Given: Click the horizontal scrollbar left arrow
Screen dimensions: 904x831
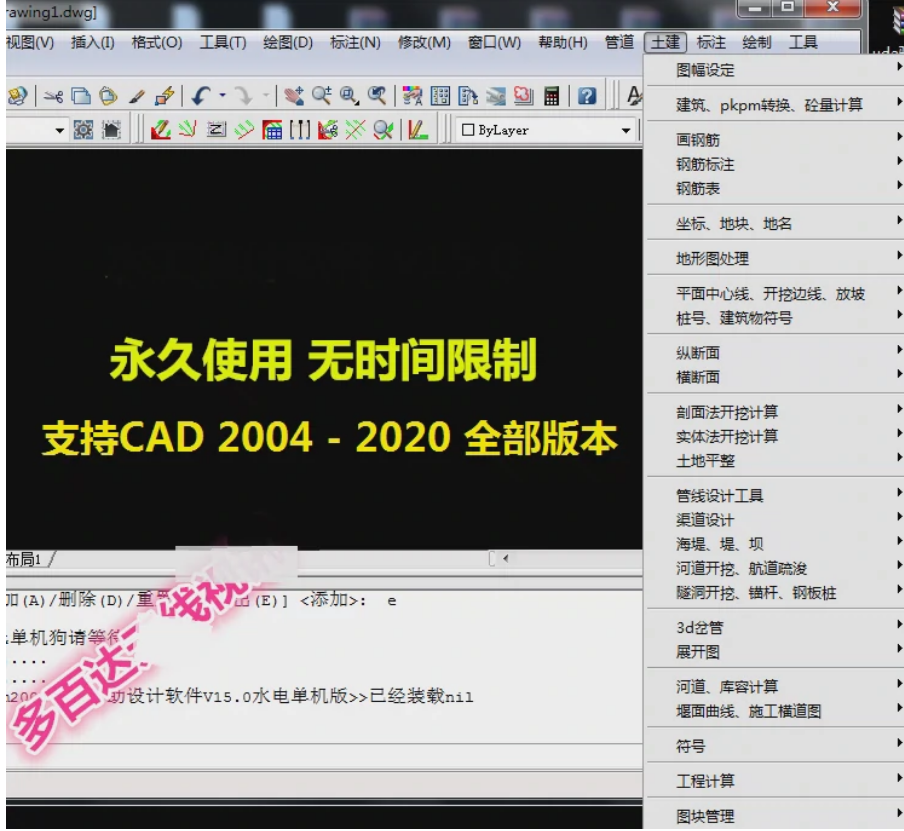Looking at the screenshot, I should tap(506, 558).
